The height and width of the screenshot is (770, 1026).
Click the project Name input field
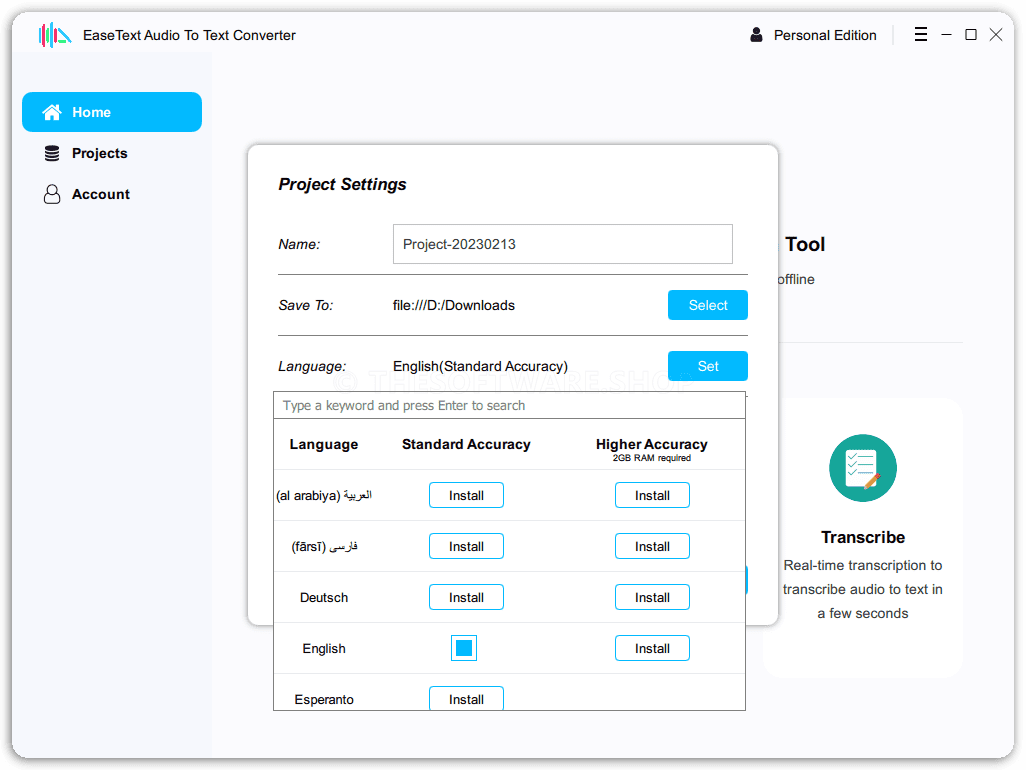(562, 244)
